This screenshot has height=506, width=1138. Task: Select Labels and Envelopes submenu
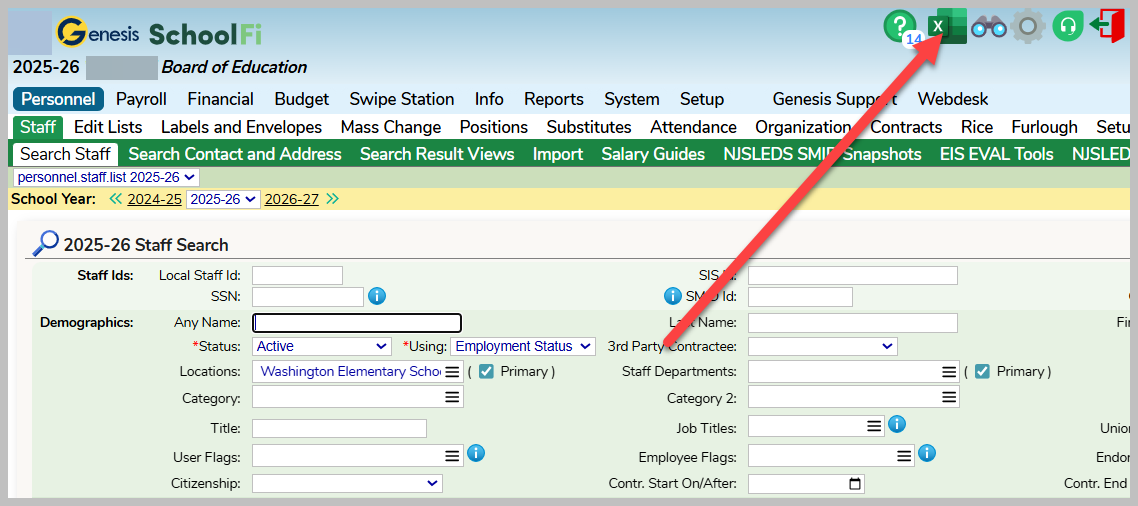click(x=242, y=128)
